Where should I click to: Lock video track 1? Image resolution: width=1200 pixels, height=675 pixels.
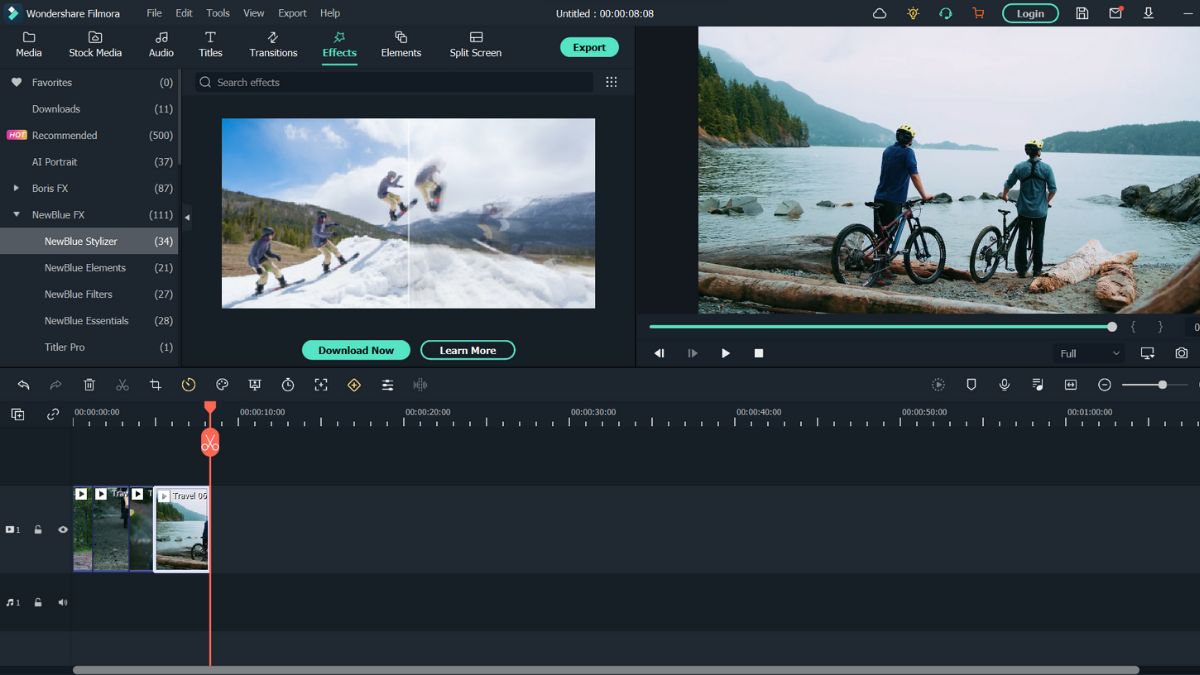(38, 529)
